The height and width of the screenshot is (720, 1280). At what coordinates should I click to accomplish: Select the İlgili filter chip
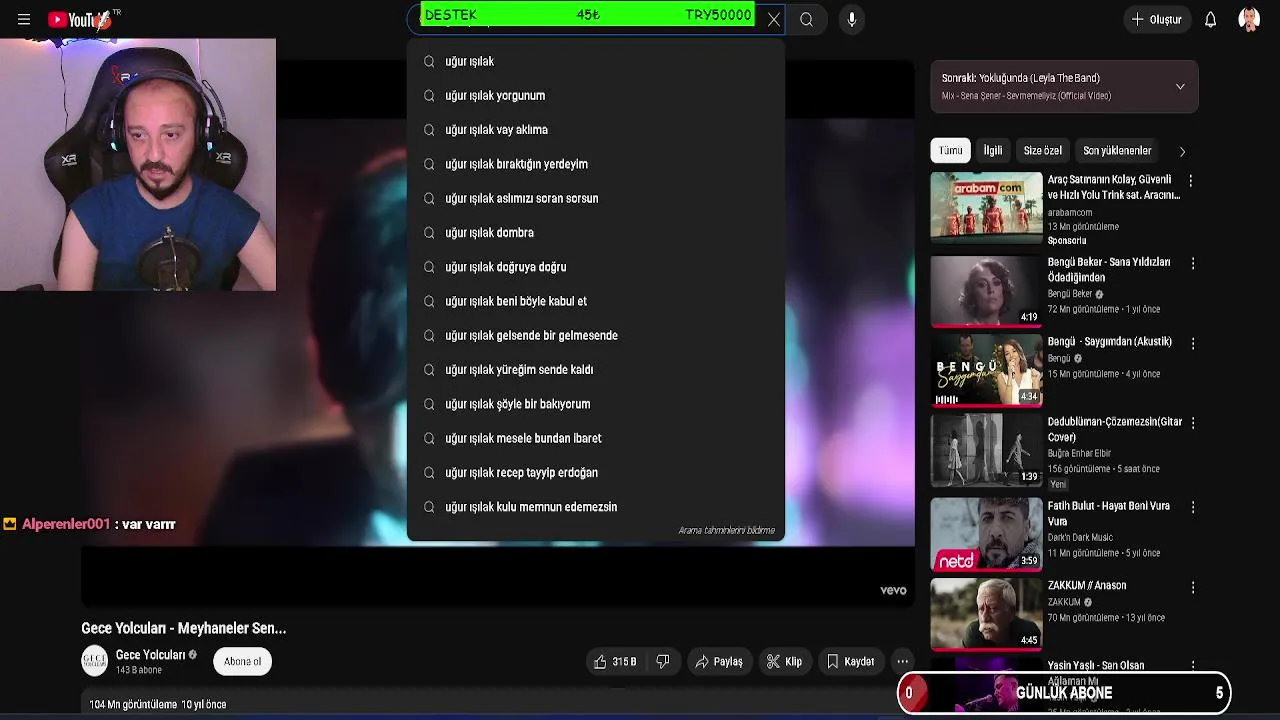992,150
